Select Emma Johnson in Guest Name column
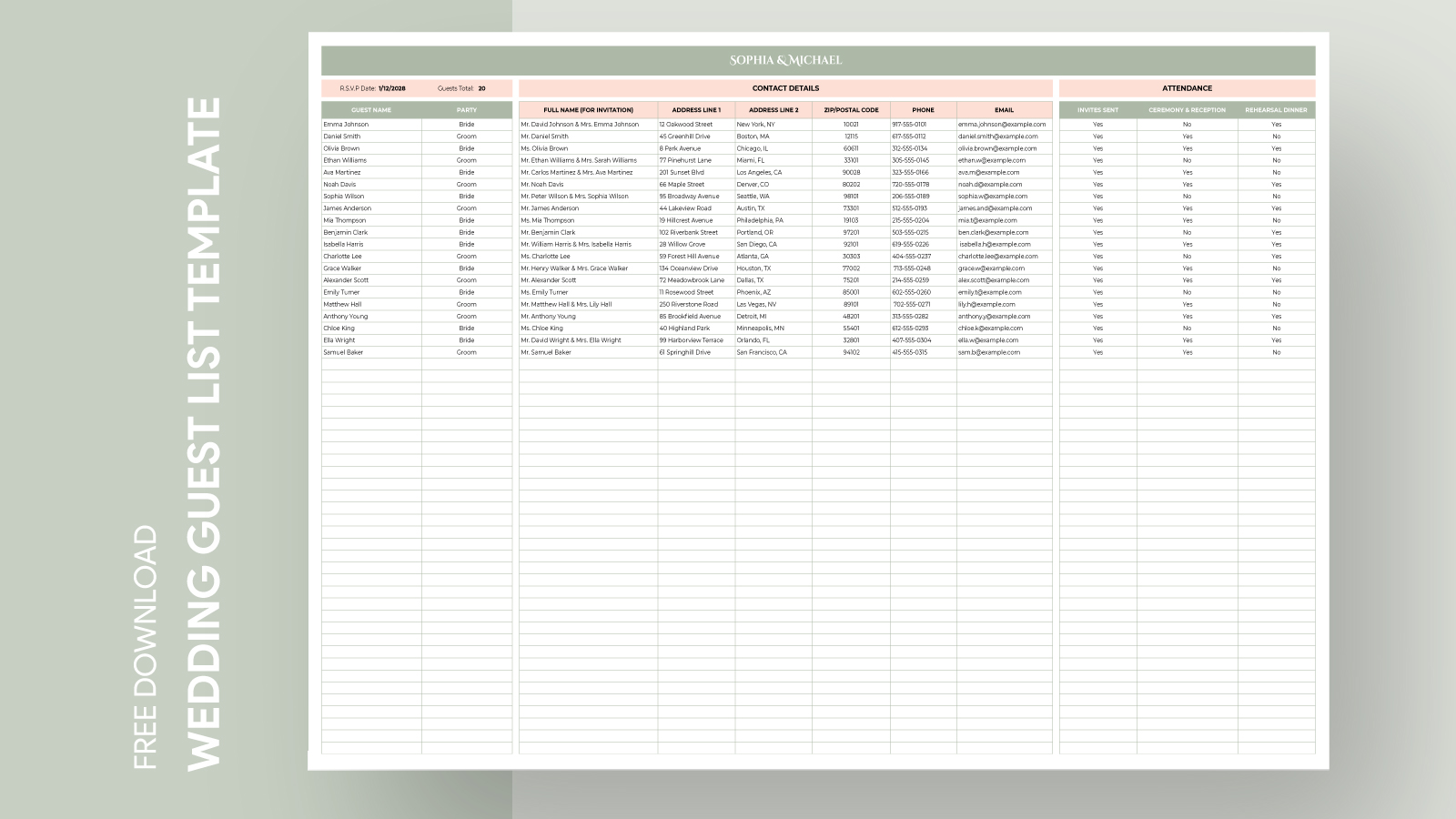Screen dimensions: 1456x819 (x=346, y=125)
